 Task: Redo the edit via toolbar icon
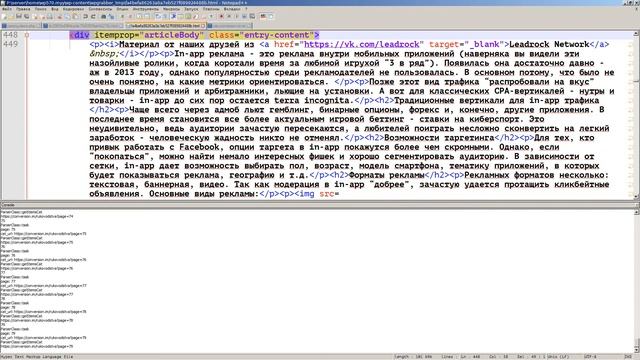93,16
